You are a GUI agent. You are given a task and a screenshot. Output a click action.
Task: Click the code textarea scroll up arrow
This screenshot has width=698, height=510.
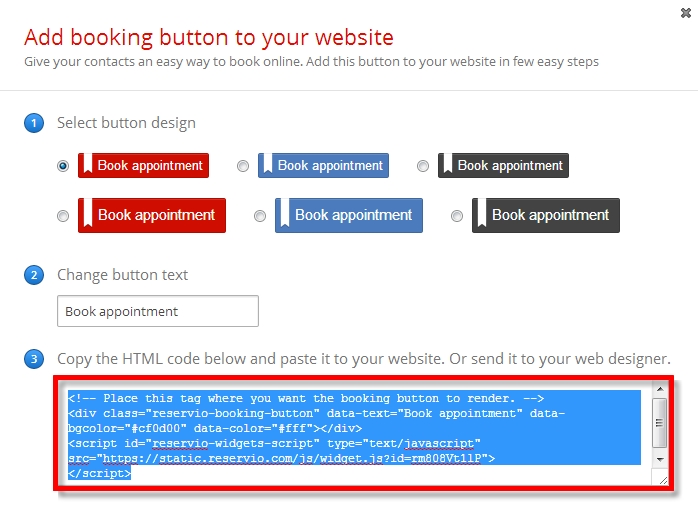coord(660,389)
